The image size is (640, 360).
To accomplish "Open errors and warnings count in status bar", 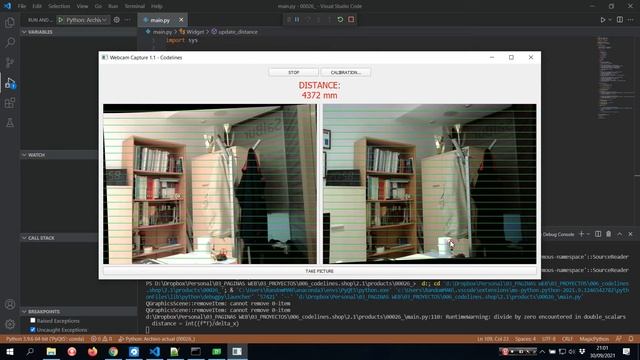I will (101, 339).
